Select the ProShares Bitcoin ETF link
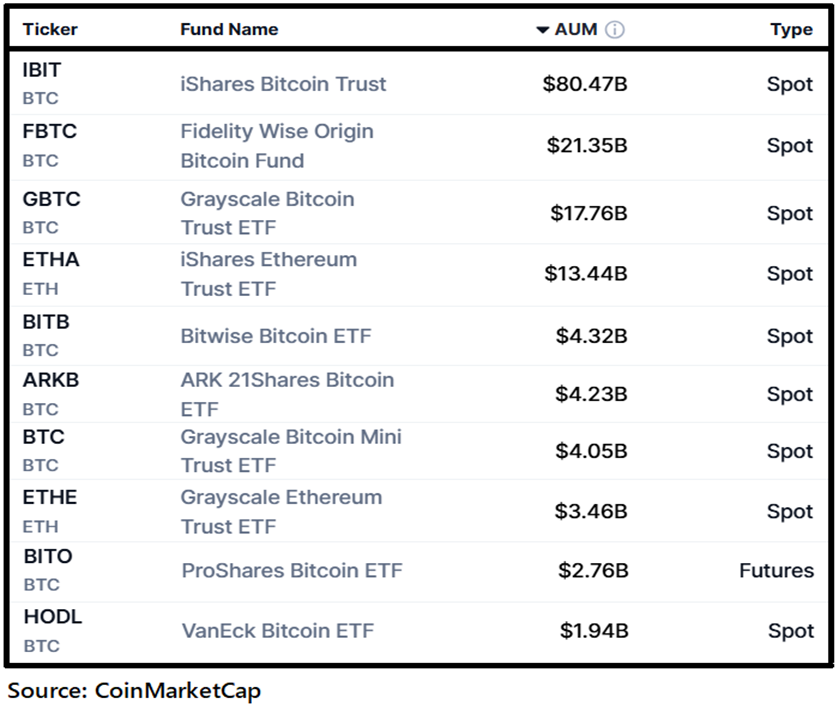Image resolution: width=839 pixels, height=710 pixels. coord(292,570)
